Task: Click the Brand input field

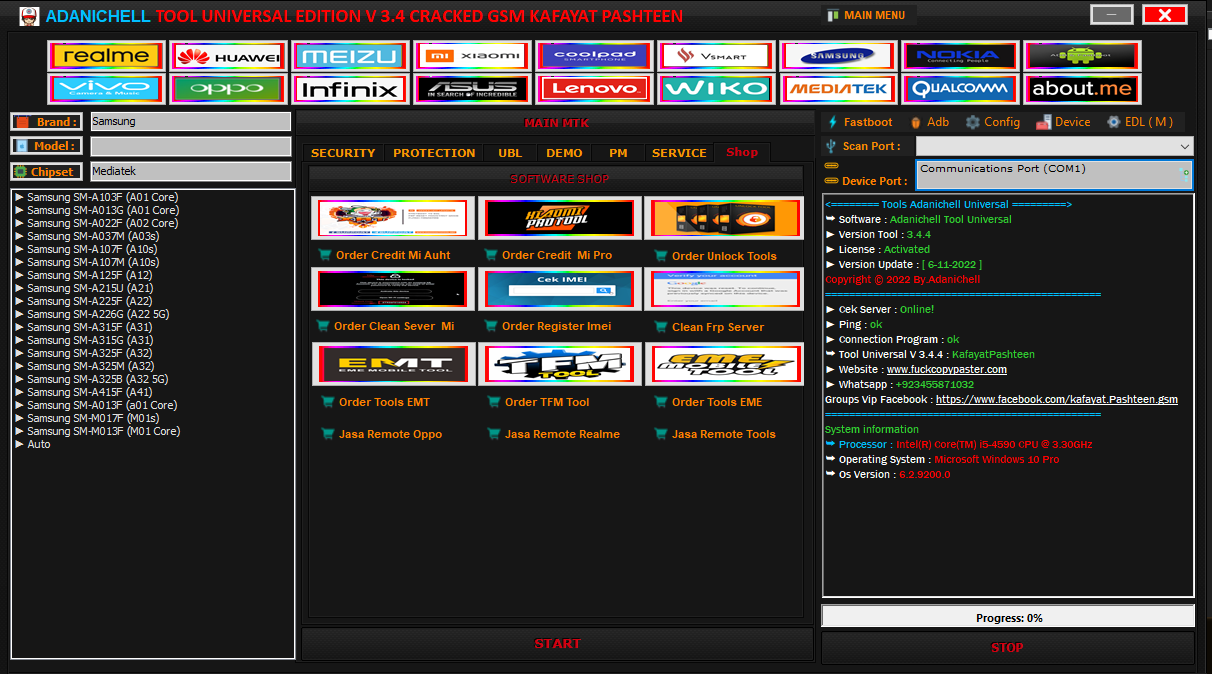Action: pos(190,122)
